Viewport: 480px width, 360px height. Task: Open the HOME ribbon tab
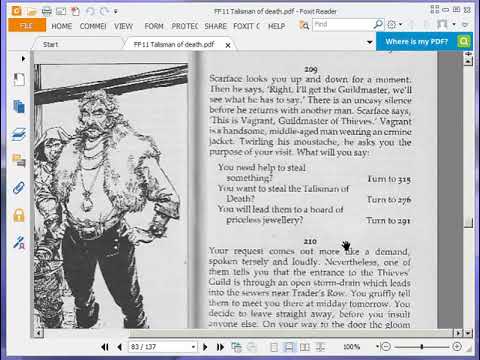click(x=62, y=26)
